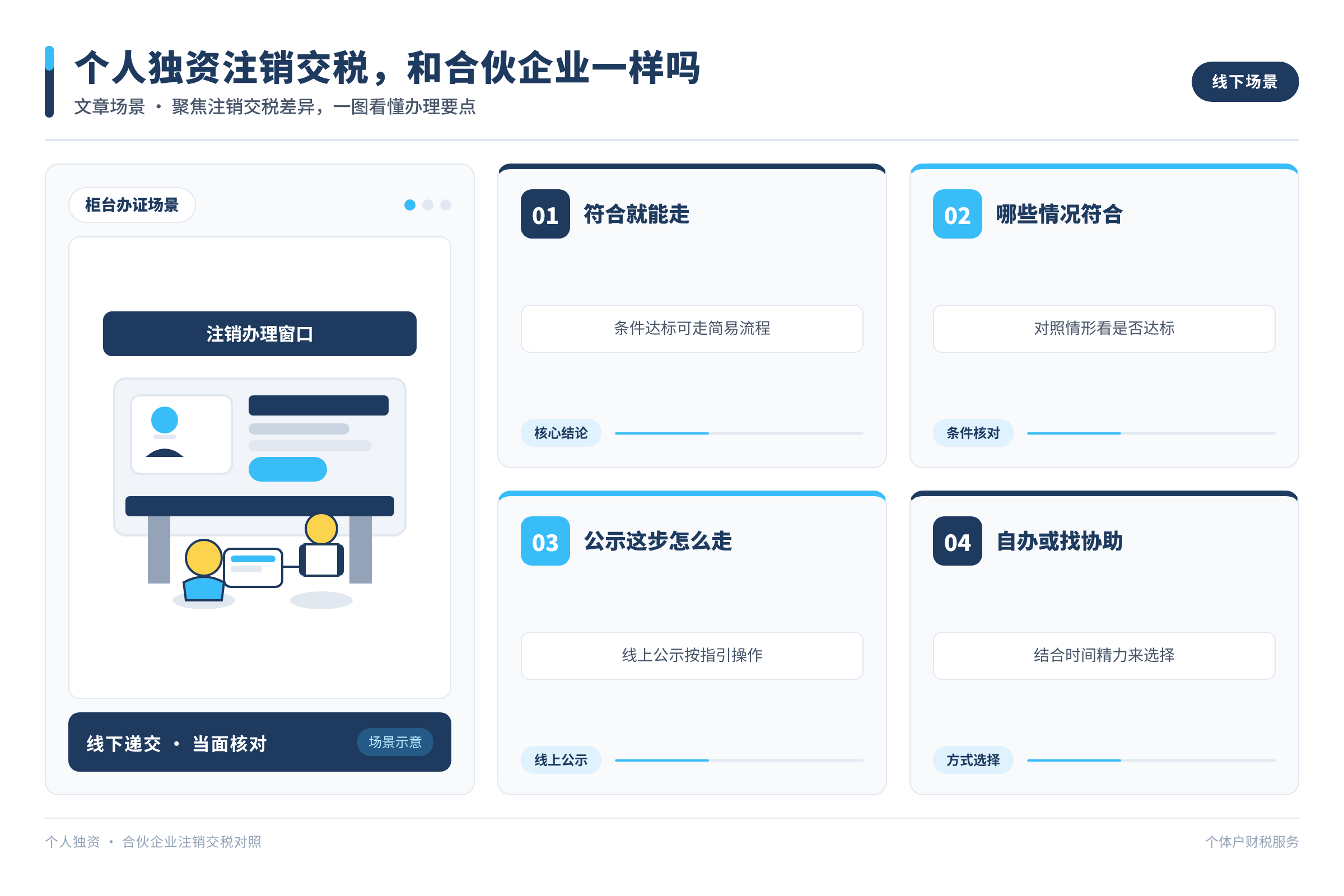1344x896 pixels.
Task: Click the 场景示意 label chip
Action: pyautogui.click(x=395, y=741)
